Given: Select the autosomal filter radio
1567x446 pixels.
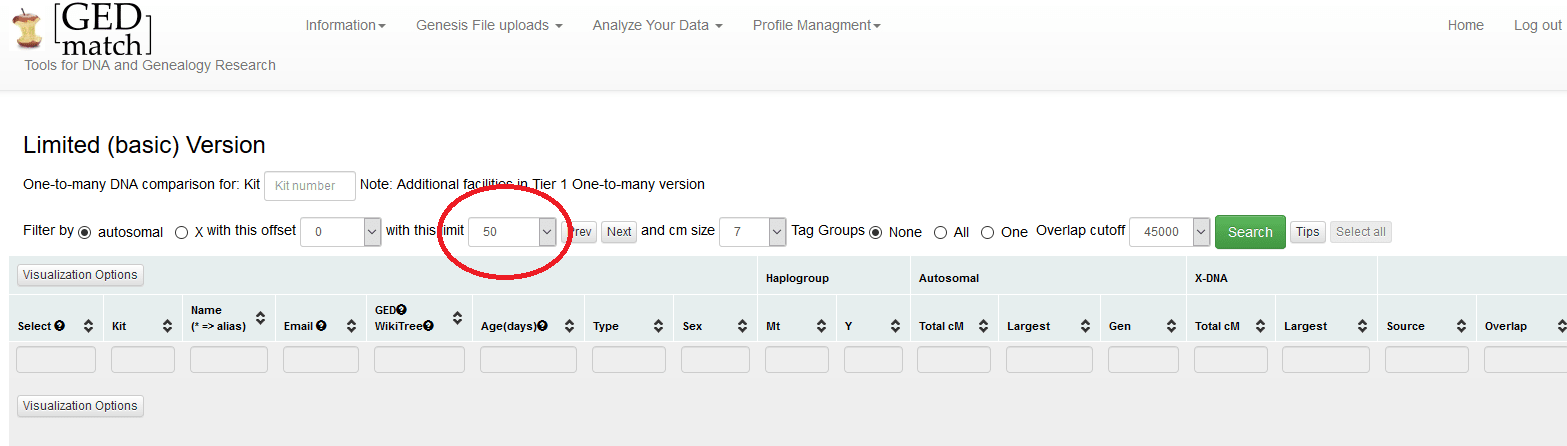Looking at the screenshot, I should [x=84, y=232].
